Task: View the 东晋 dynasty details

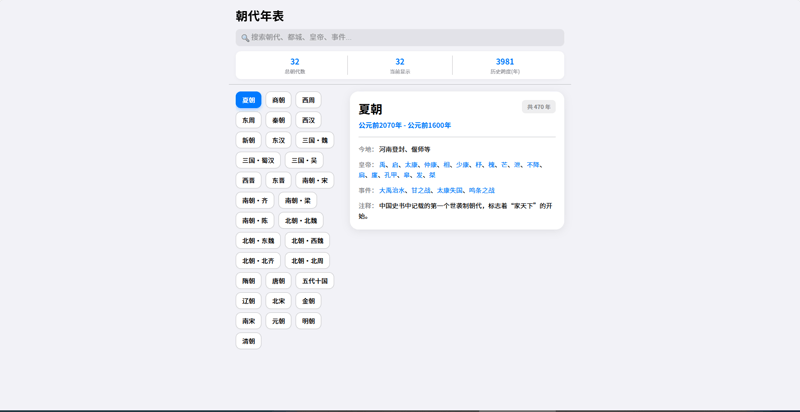Action: pyautogui.click(x=279, y=181)
